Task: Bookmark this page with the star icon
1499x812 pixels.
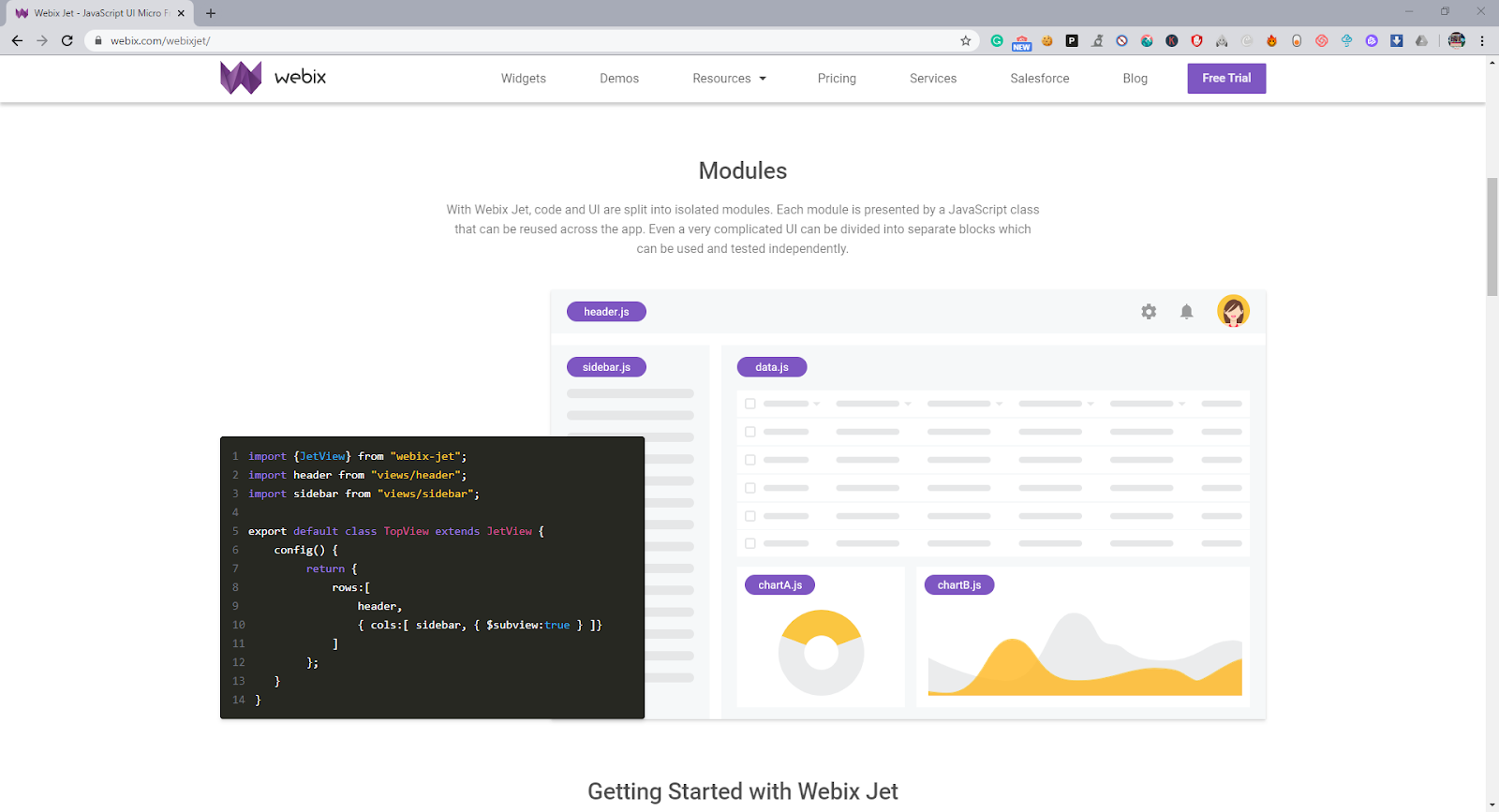Action: (x=966, y=40)
